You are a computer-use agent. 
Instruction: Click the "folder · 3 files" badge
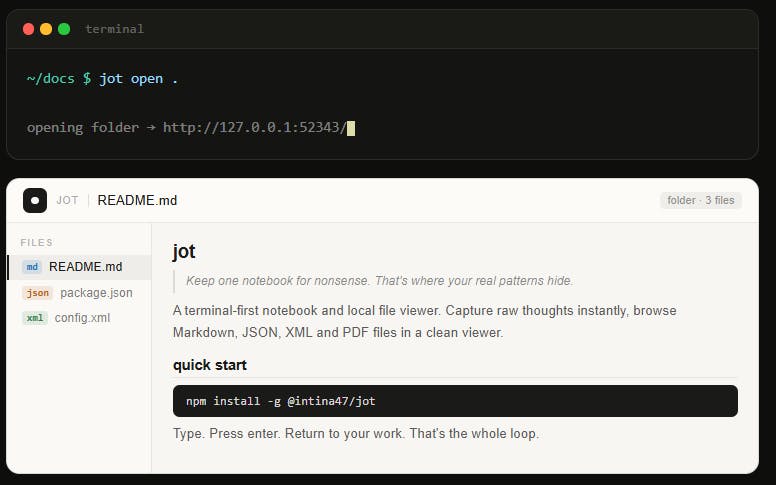(701, 200)
